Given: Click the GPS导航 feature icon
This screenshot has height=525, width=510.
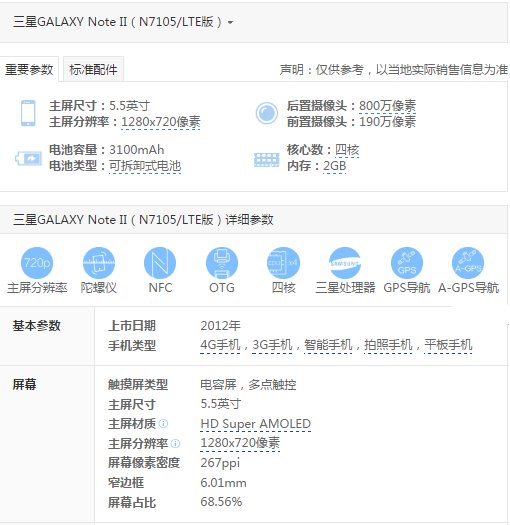Looking at the screenshot, I should tap(407, 263).
